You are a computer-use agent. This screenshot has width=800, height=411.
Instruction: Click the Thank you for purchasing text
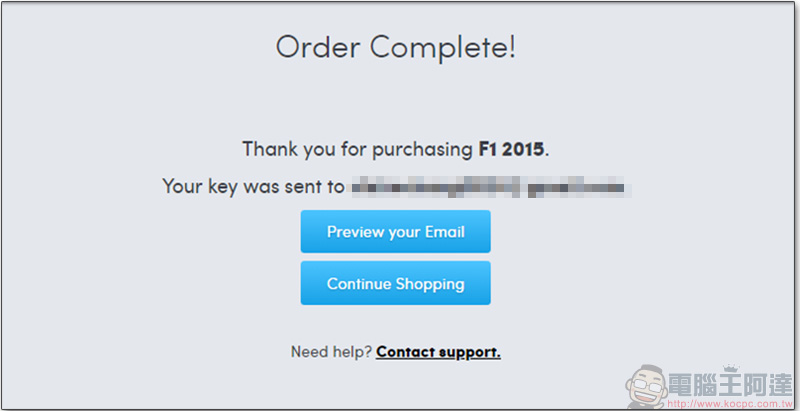[x=357, y=149]
